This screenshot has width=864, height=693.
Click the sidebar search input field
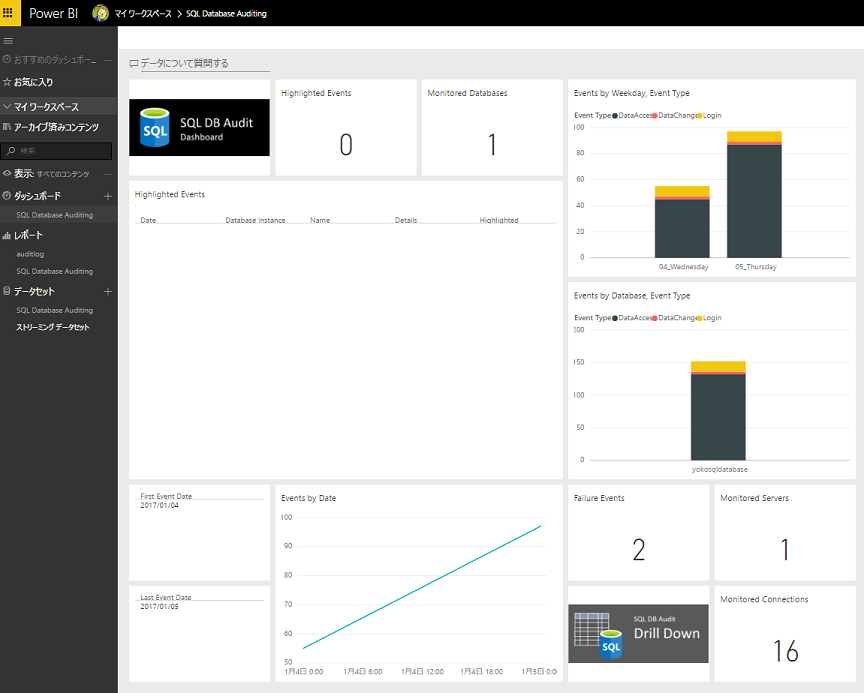56,150
